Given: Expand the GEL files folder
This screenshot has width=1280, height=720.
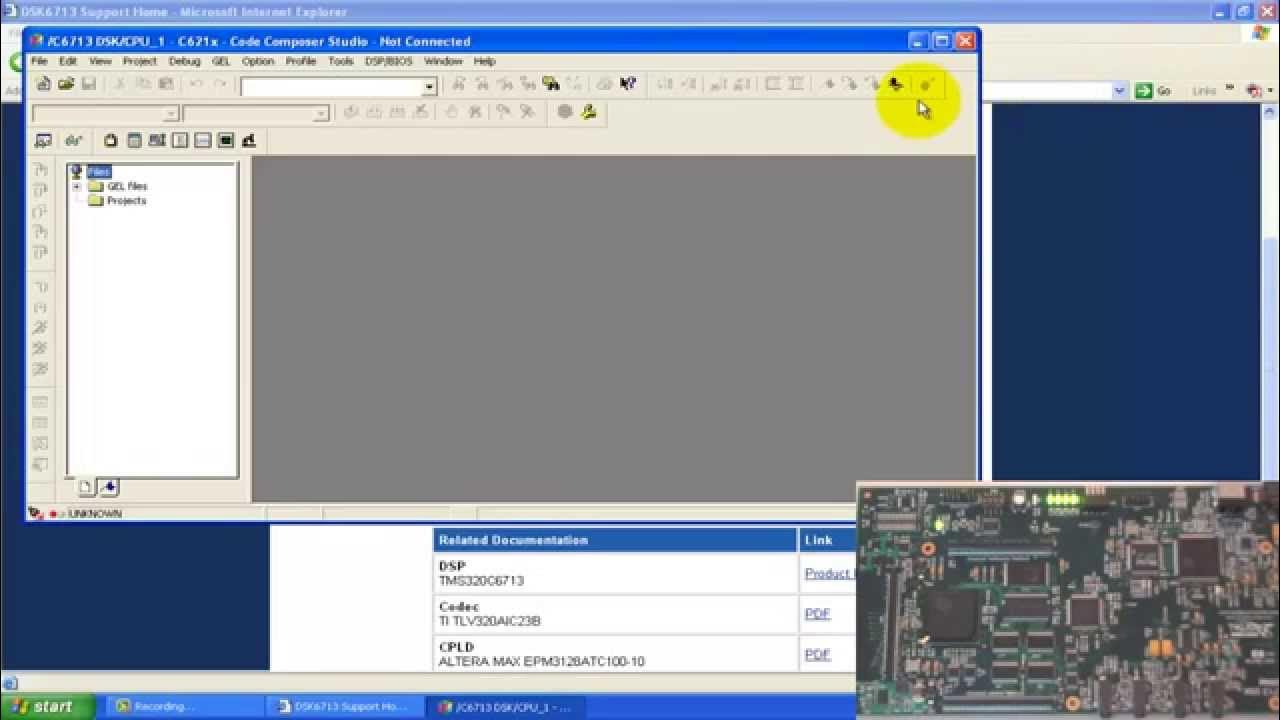Looking at the screenshot, I should point(77,186).
